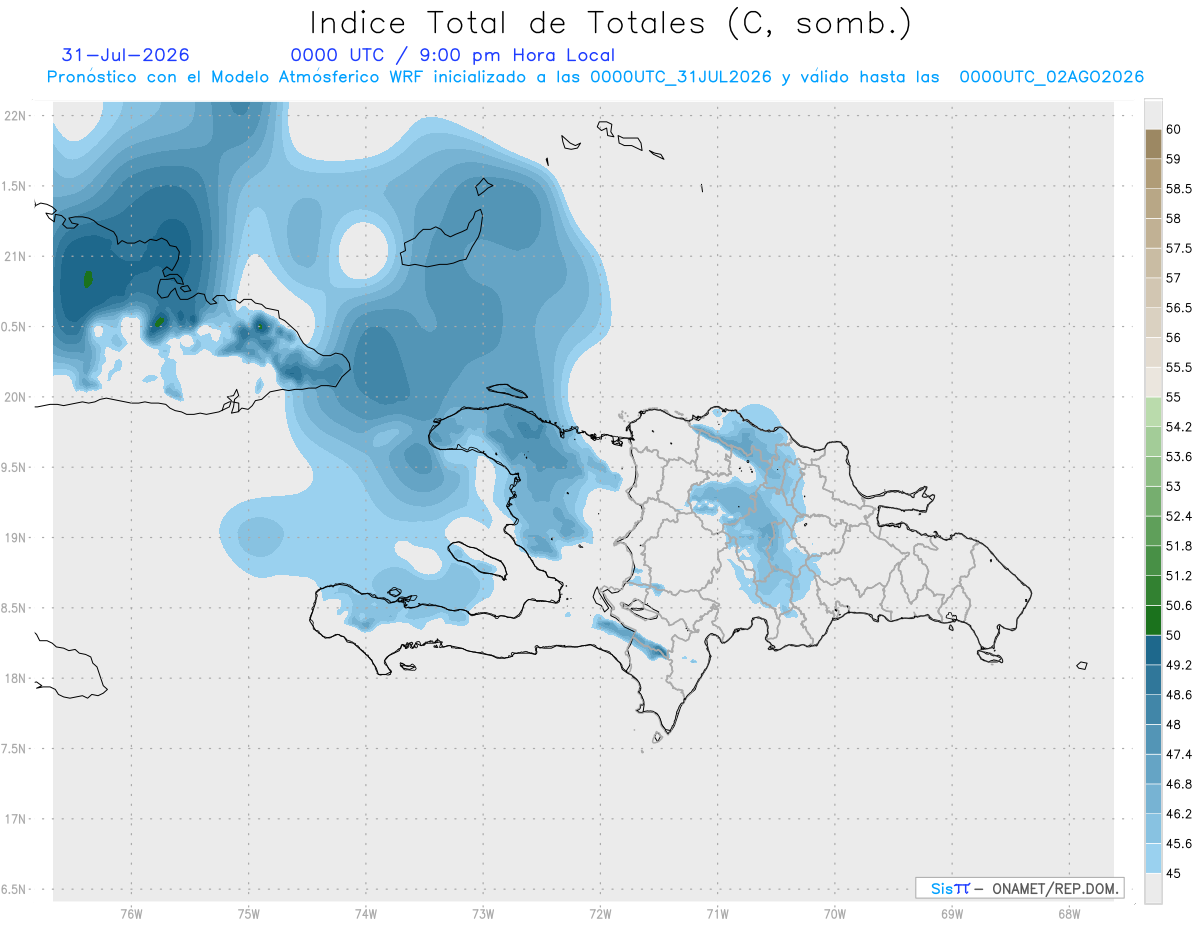1200x927 pixels.
Task: Click legend value "53.6"
Action: click(x=1179, y=457)
